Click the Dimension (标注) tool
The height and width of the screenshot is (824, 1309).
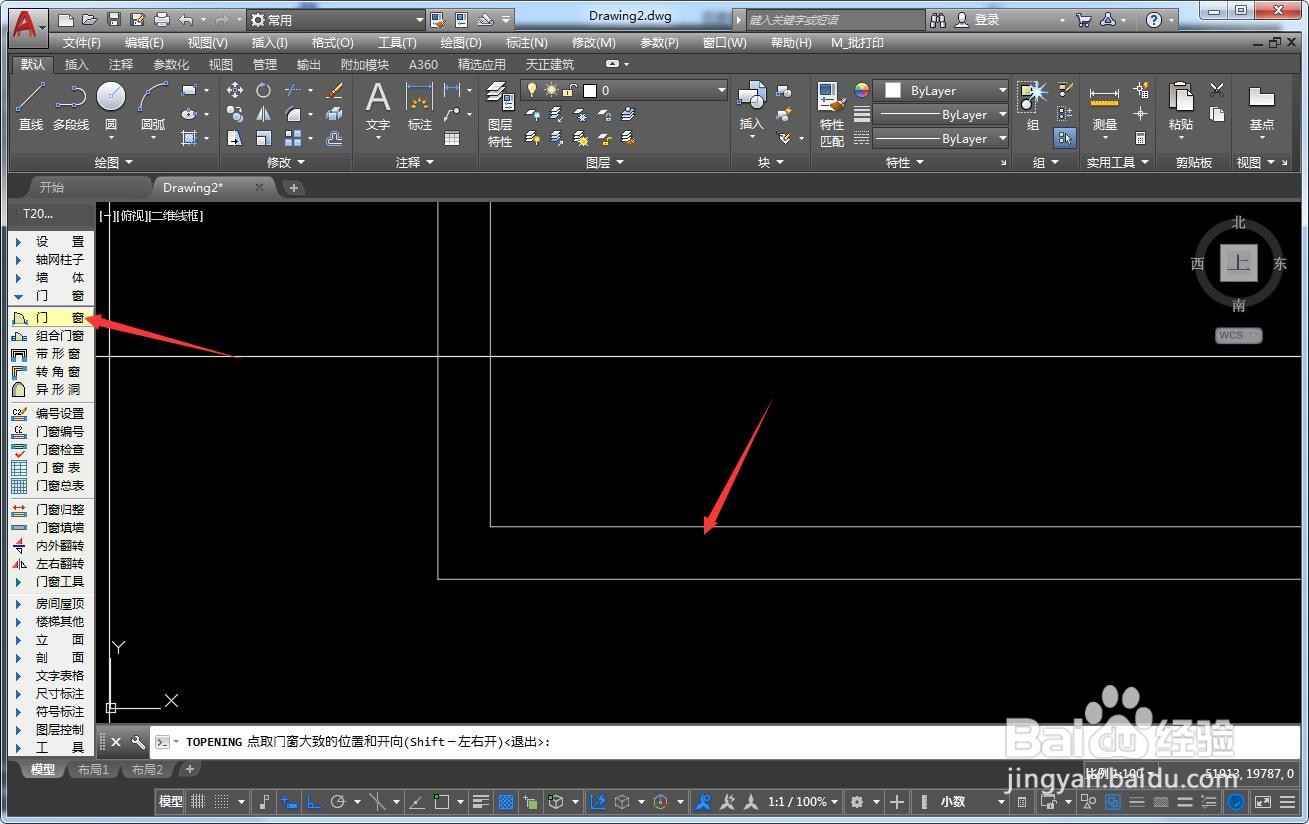[x=419, y=106]
